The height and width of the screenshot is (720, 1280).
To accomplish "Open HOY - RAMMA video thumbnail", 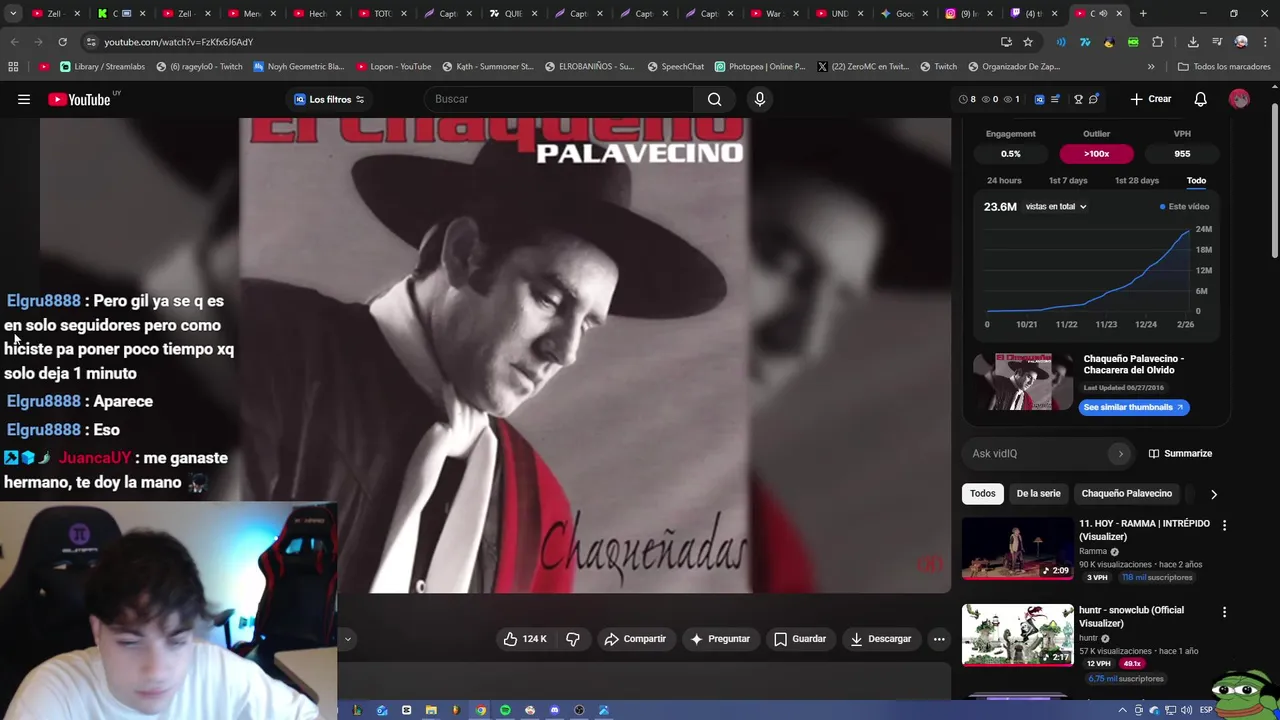I will [x=1017, y=548].
